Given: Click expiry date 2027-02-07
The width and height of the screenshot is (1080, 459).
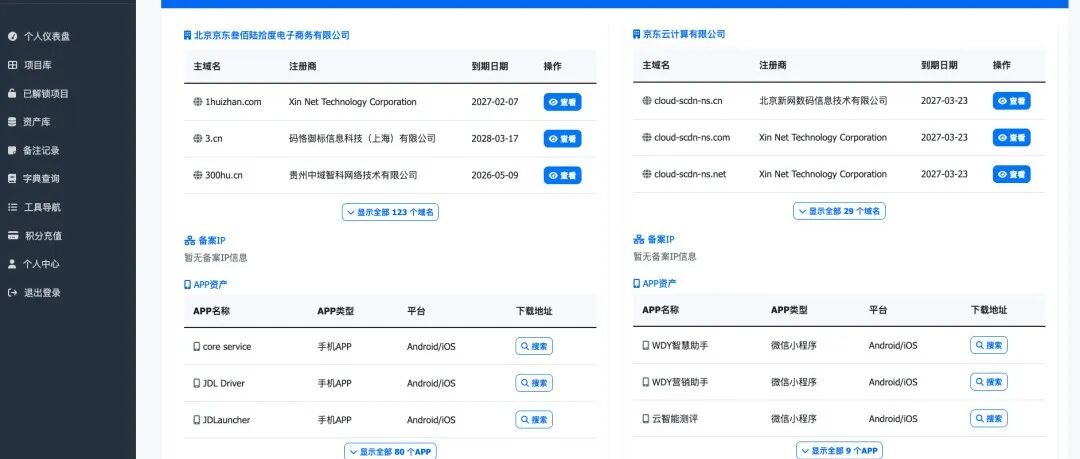Looking at the screenshot, I should coord(495,102).
